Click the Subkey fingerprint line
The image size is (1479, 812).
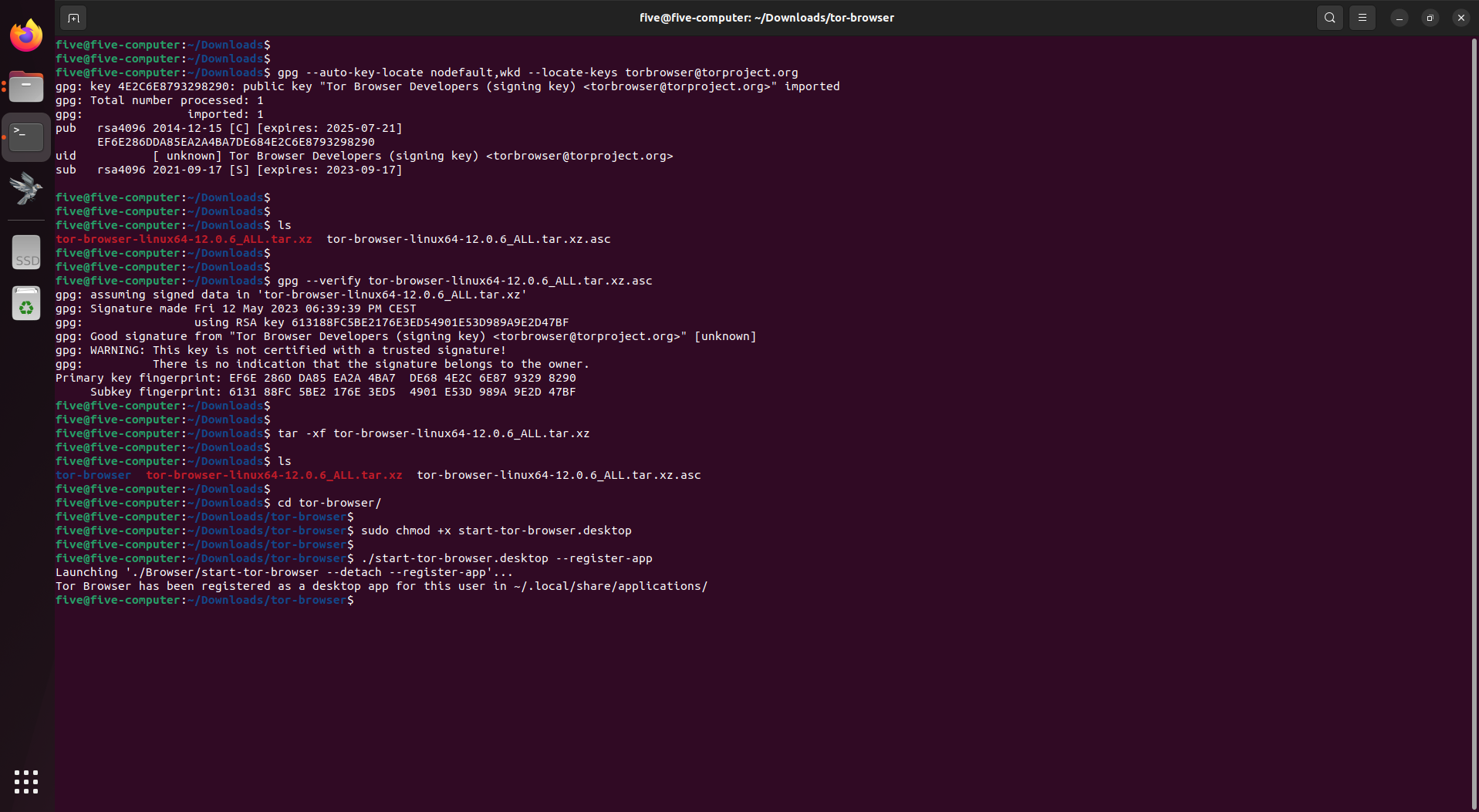click(333, 392)
